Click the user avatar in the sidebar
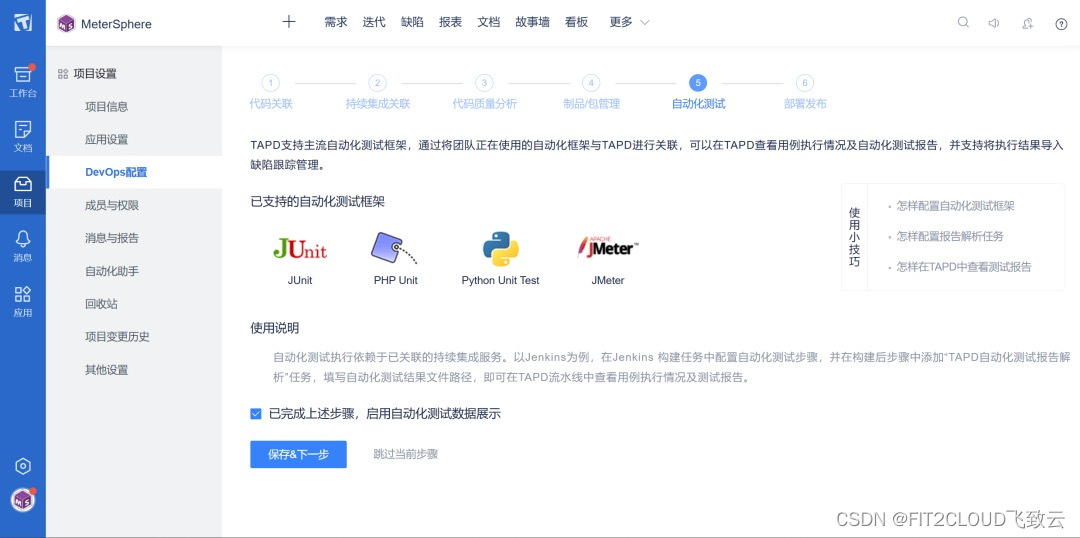The width and height of the screenshot is (1080, 538). [23, 501]
